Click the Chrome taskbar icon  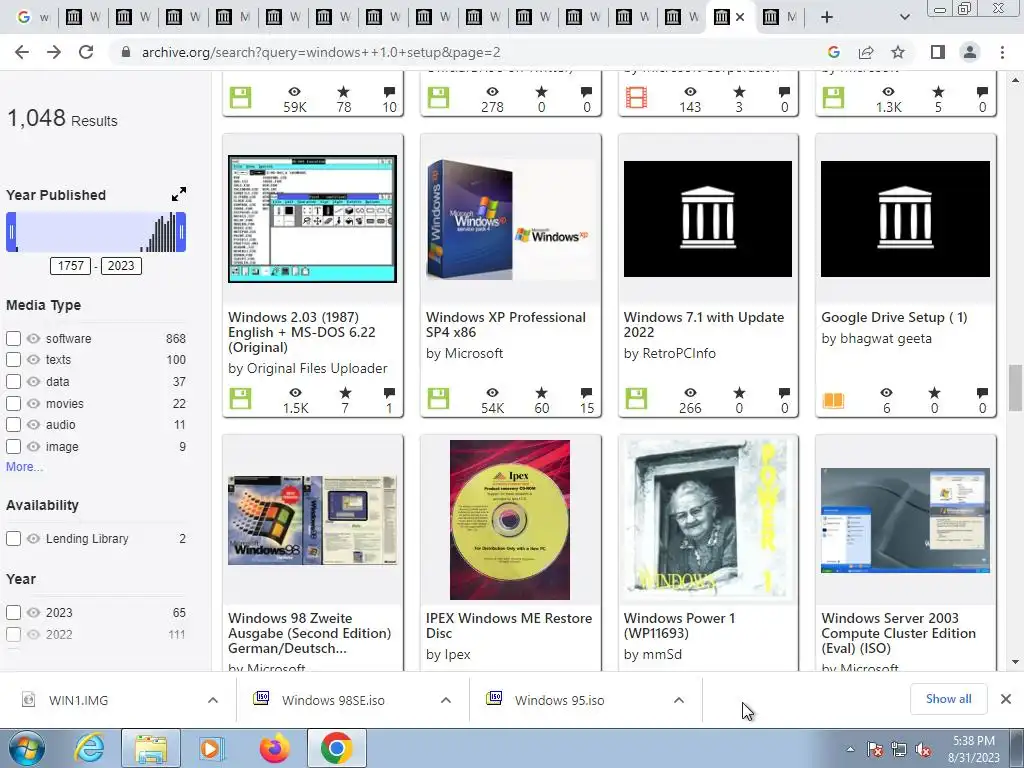coord(336,748)
